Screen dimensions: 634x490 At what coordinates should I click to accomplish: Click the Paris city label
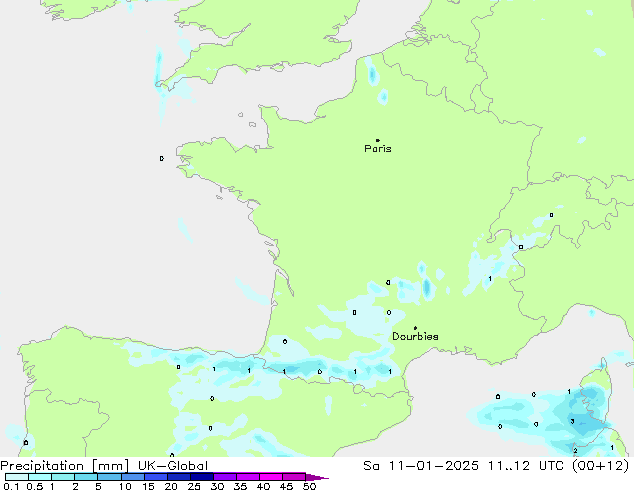[378, 148]
